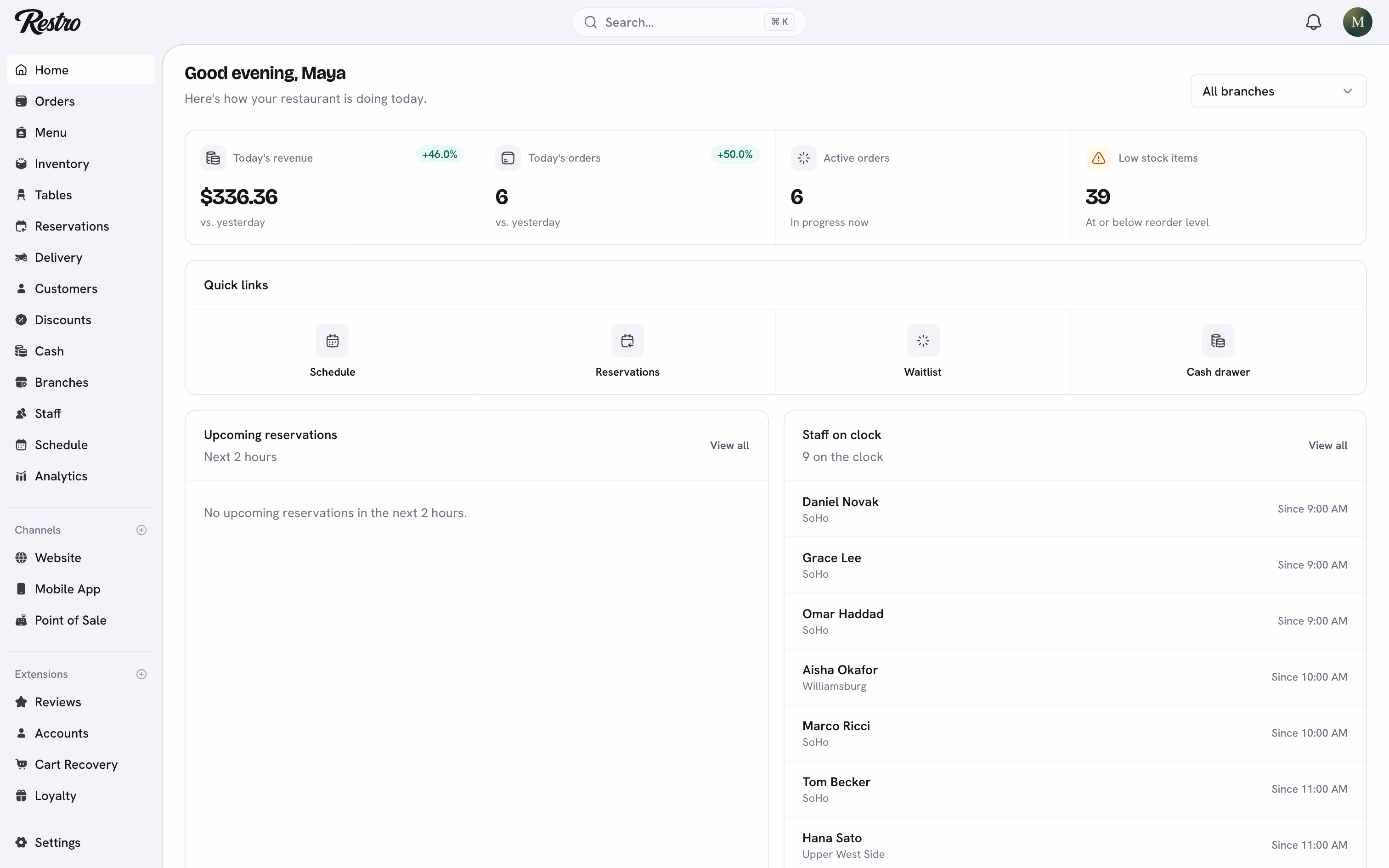Screen dimensions: 1389x868
Task: Click the Menu sidebar icon
Action: pyautogui.click(x=21, y=133)
